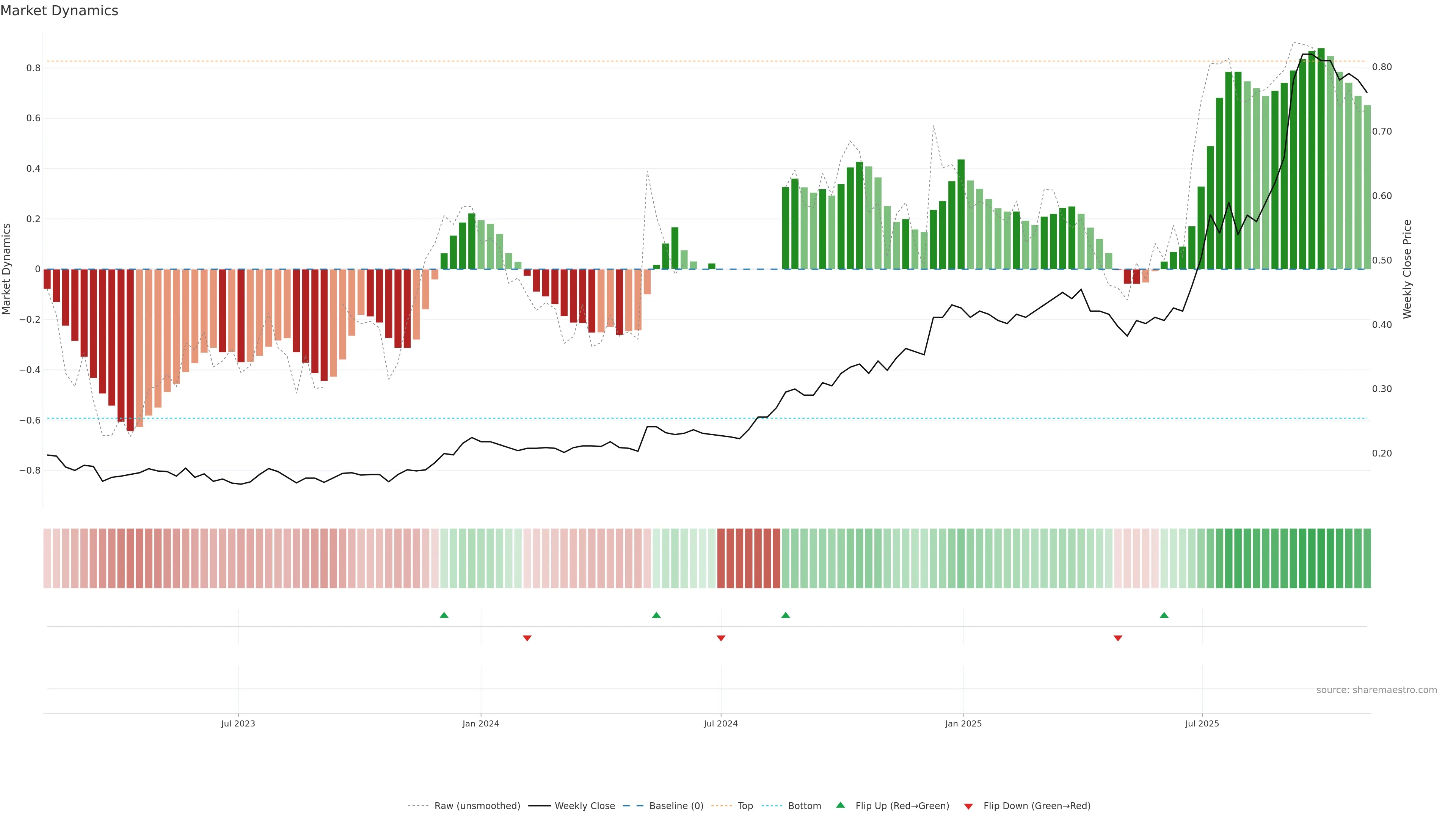The width and height of the screenshot is (1456, 819).
Task: Click the Jan 2025 x-axis label
Action: [x=963, y=723]
